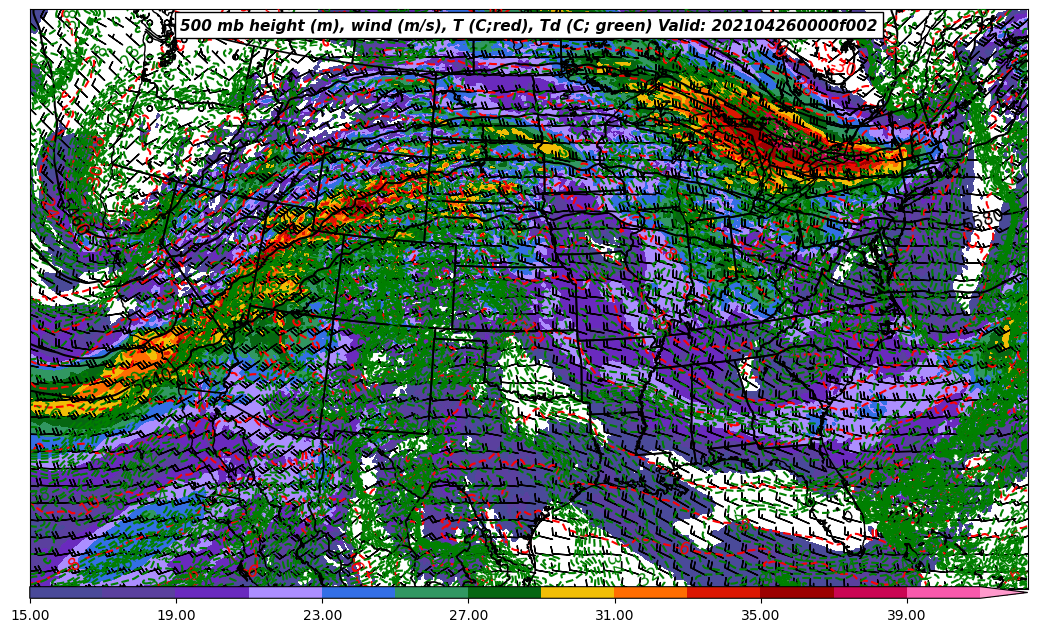Select the blue colorbar segment after 23.00
The image size is (1037, 632).
[358, 592]
